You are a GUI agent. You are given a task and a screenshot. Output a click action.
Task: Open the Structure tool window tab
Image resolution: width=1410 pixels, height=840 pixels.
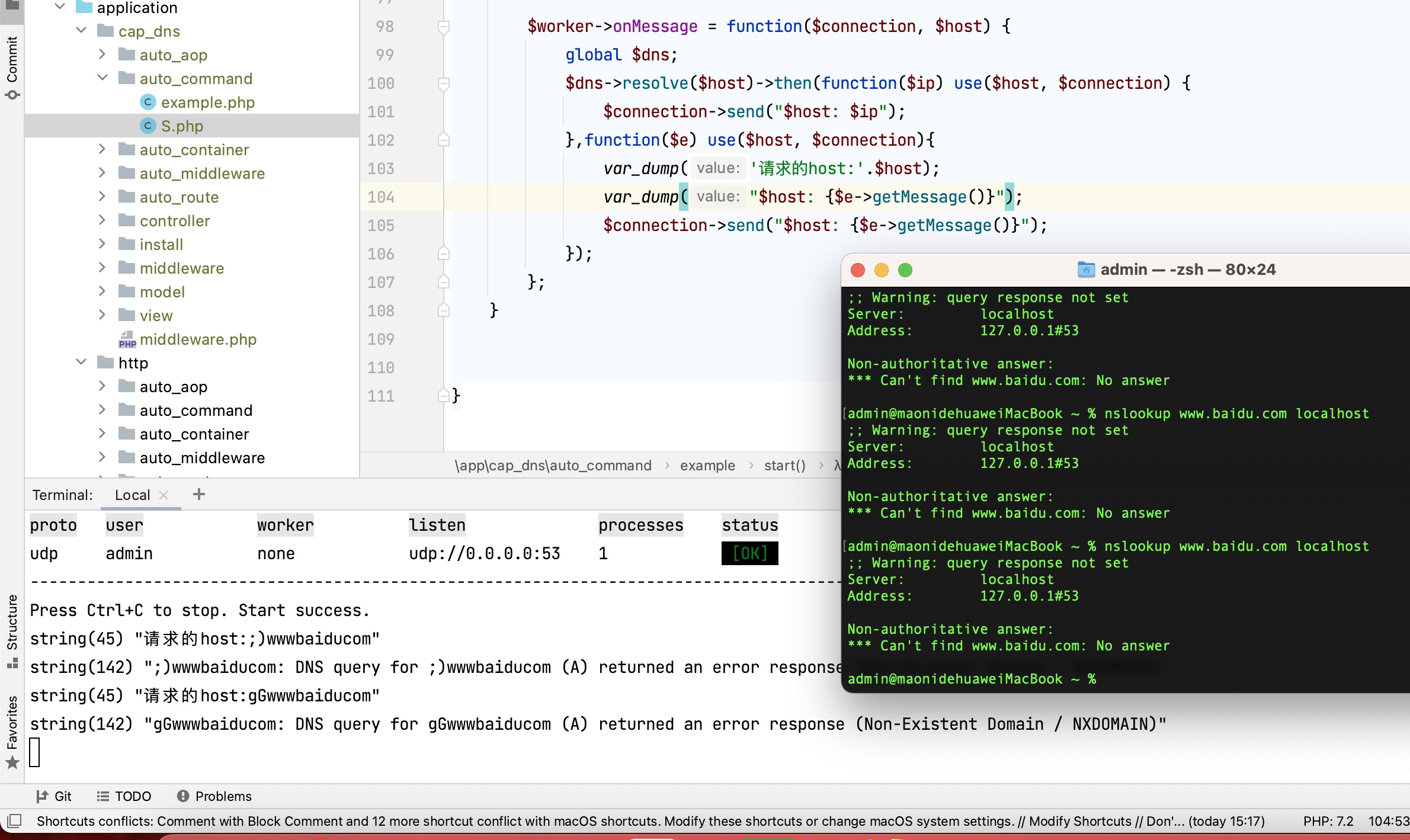(x=12, y=631)
